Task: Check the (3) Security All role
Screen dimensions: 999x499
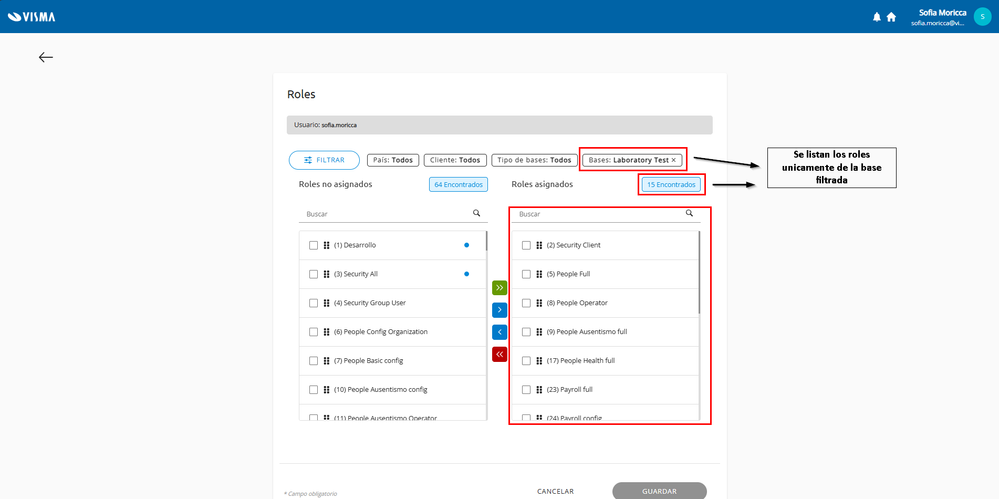Action: click(313, 274)
